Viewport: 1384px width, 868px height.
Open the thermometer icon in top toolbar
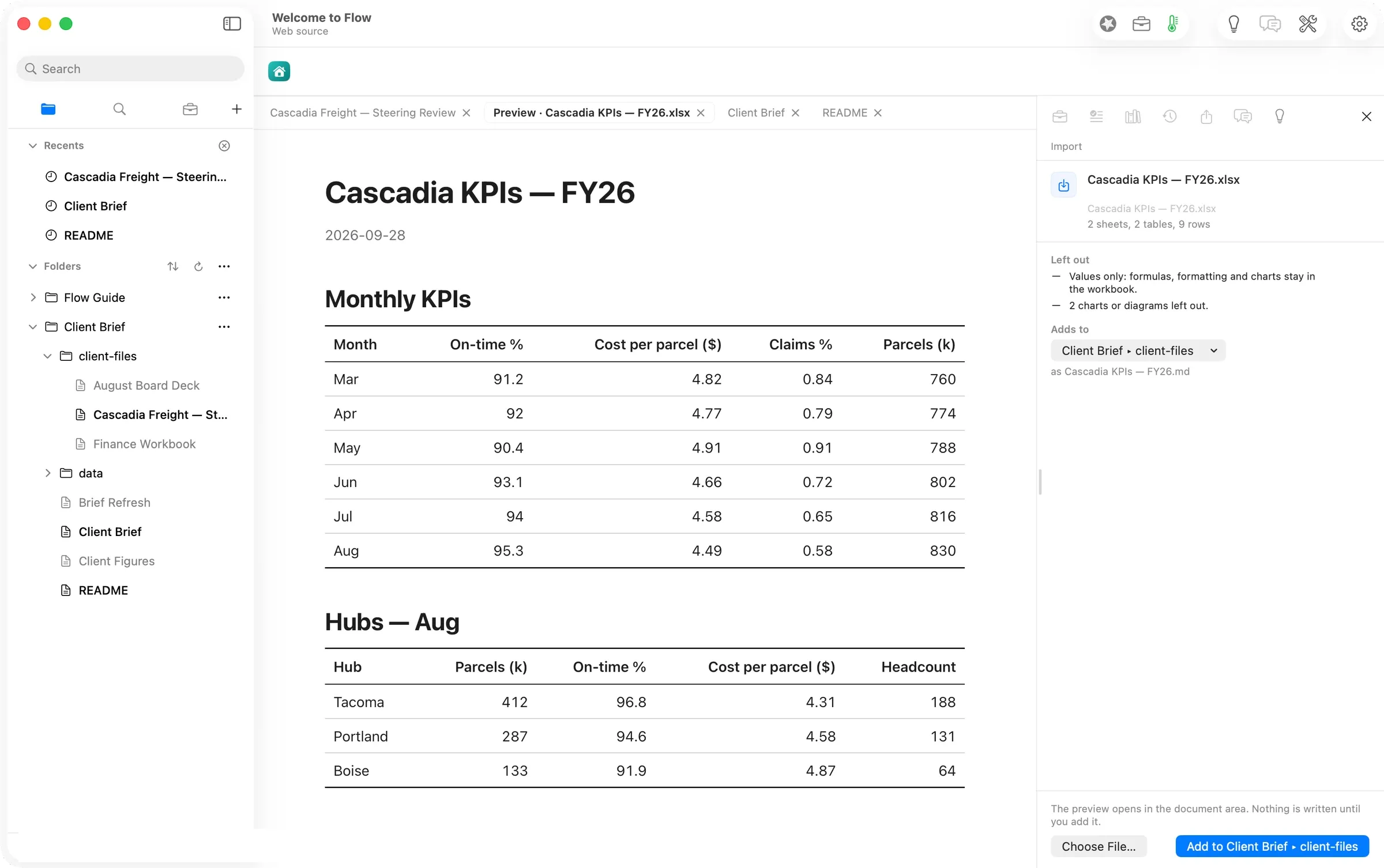[1172, 24]
